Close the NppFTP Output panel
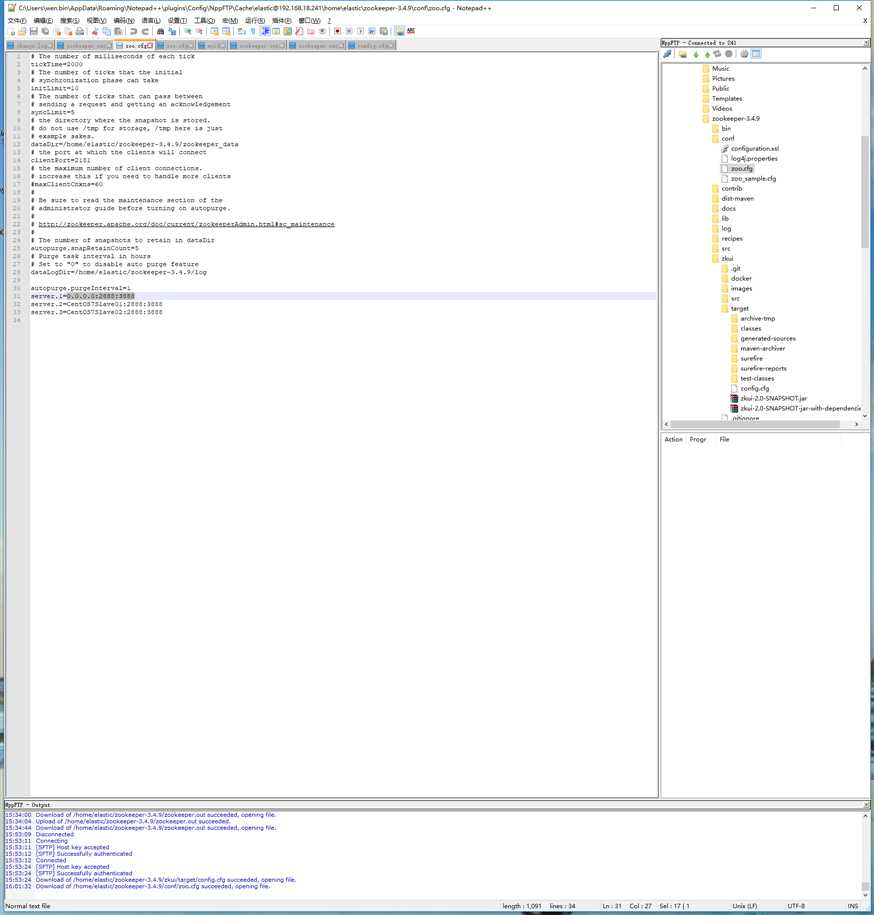The height and width of the screenshot is (915, 874). (x=866, y=805)
